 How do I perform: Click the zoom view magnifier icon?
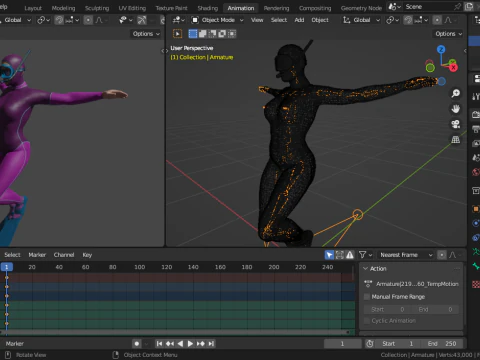[x=456, y=93]
